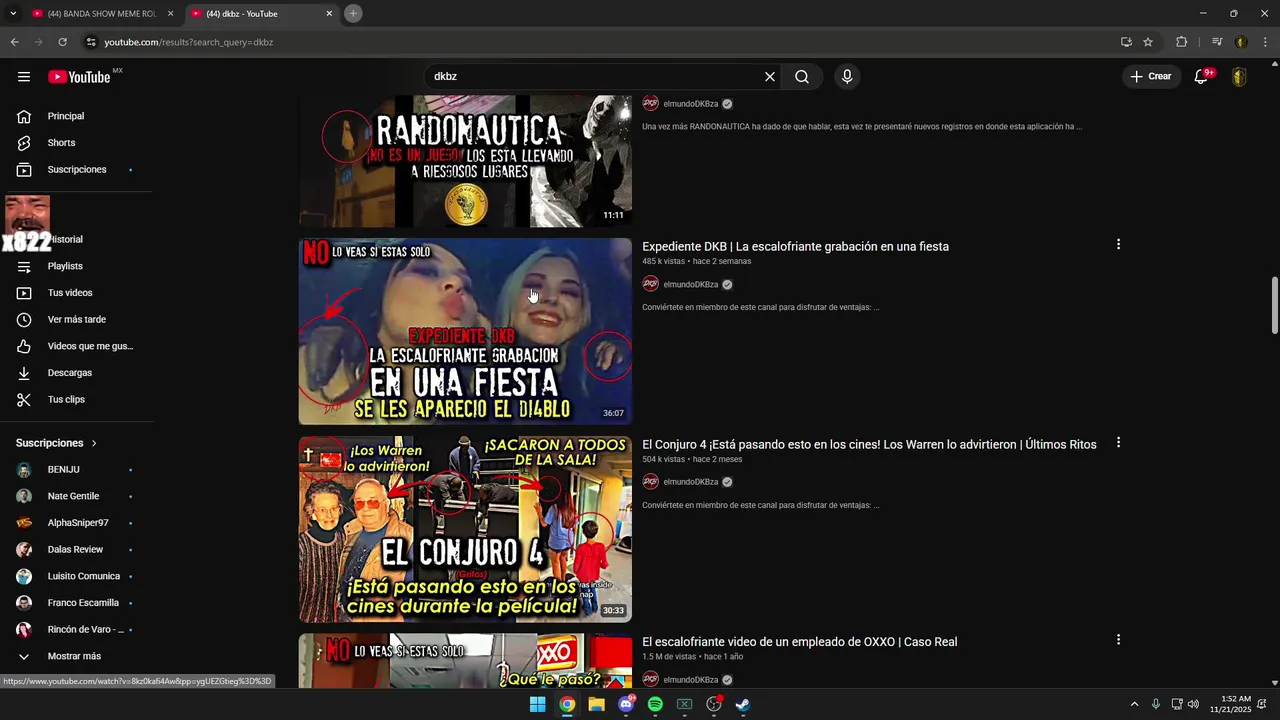Open title Expediente DKB escalofriante grabación
1280x720 pixels.
point(795,247)
